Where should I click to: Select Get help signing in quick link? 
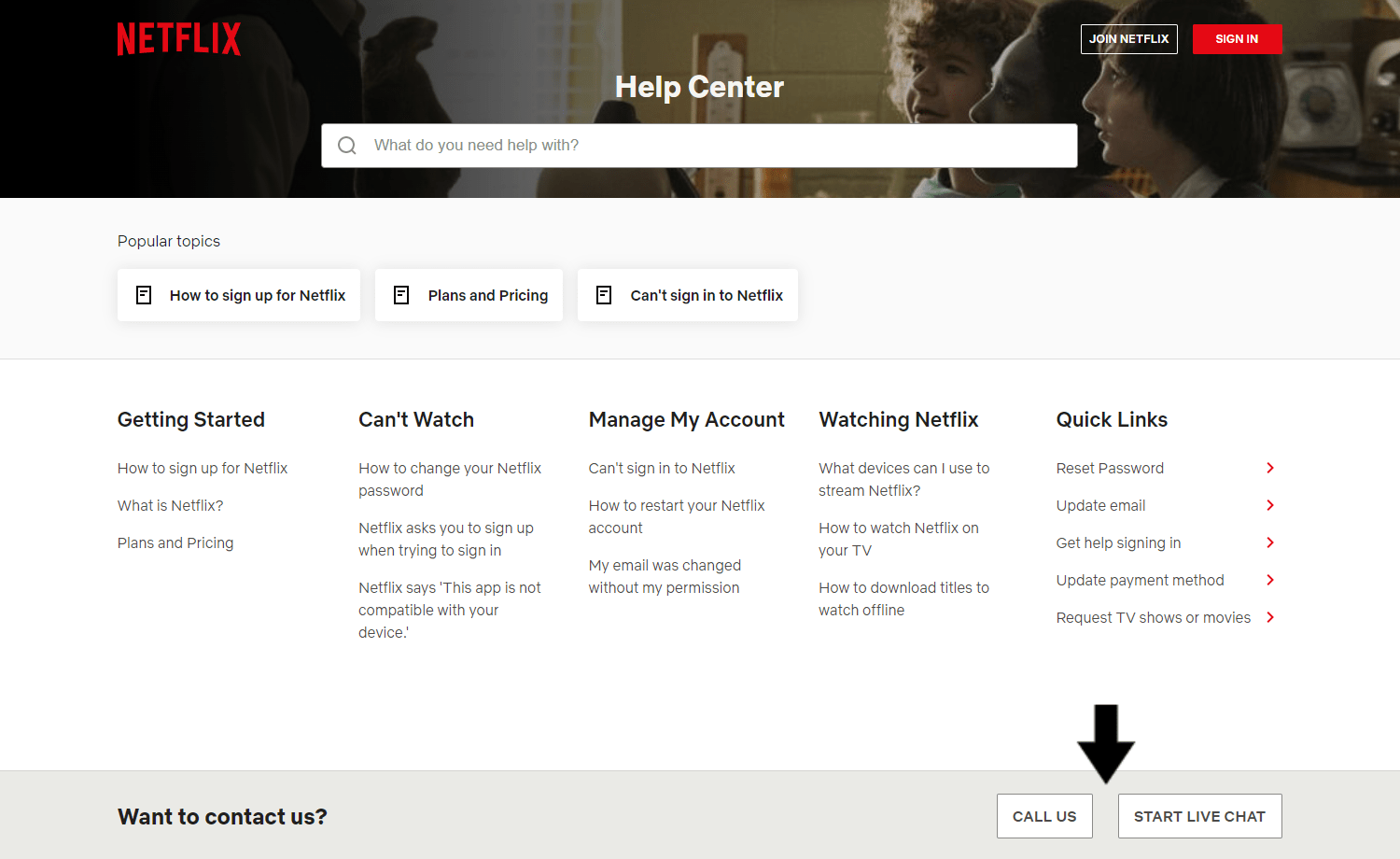[1119, 542]
